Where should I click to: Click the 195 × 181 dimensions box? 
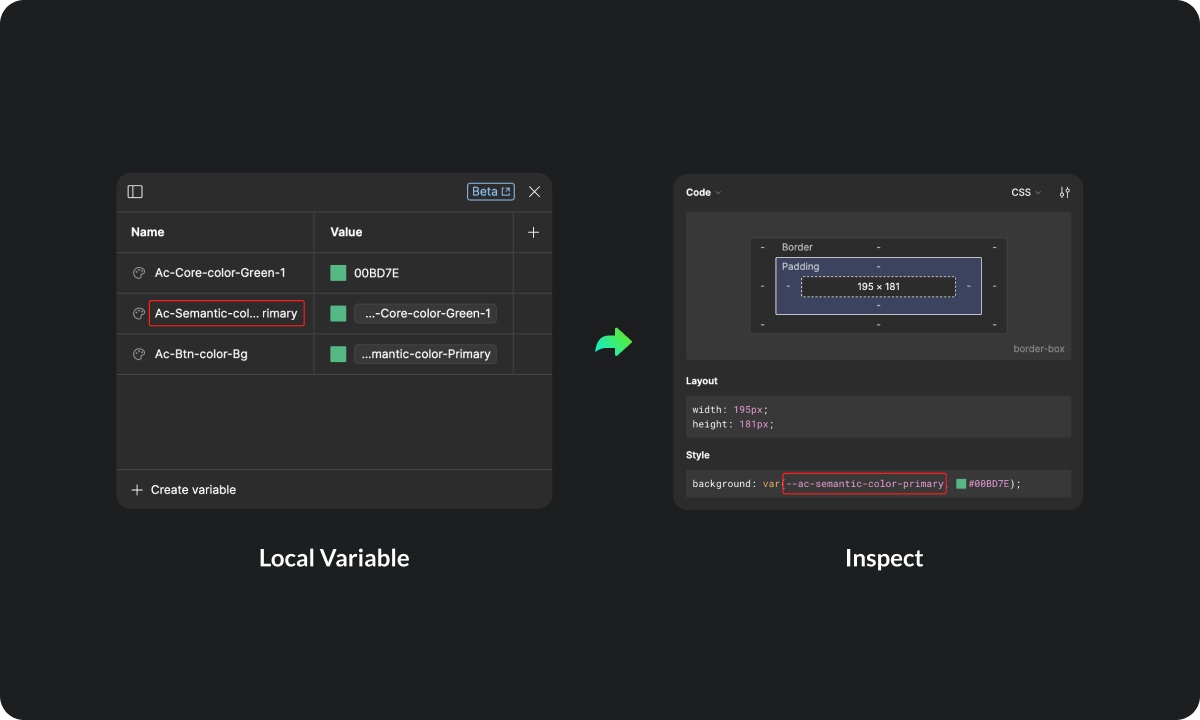(878, 287)
